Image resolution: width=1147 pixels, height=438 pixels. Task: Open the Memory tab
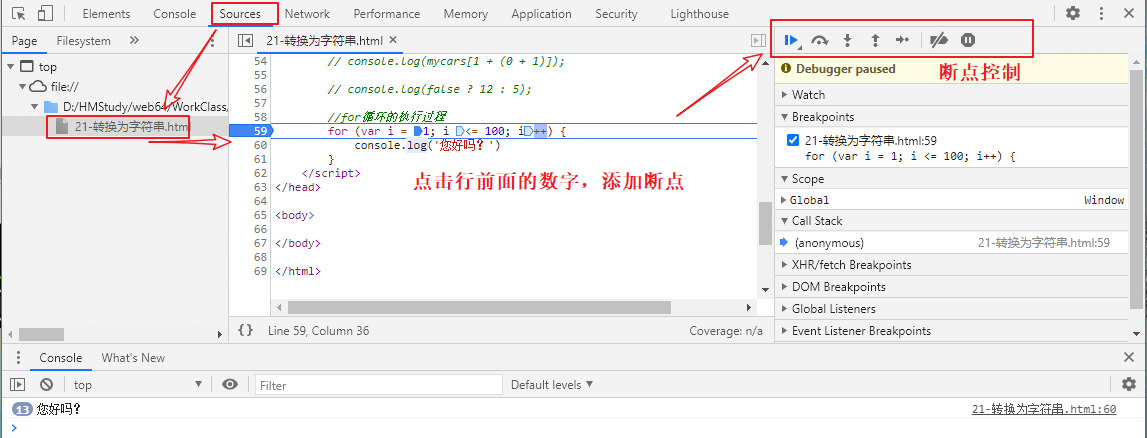click(465, 14)
